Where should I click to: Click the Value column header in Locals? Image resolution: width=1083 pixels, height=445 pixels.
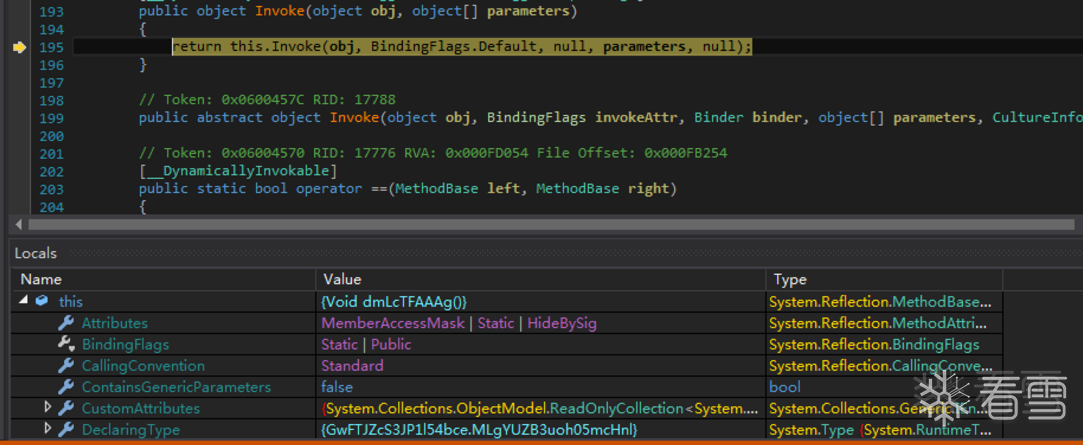coord(541,279)
